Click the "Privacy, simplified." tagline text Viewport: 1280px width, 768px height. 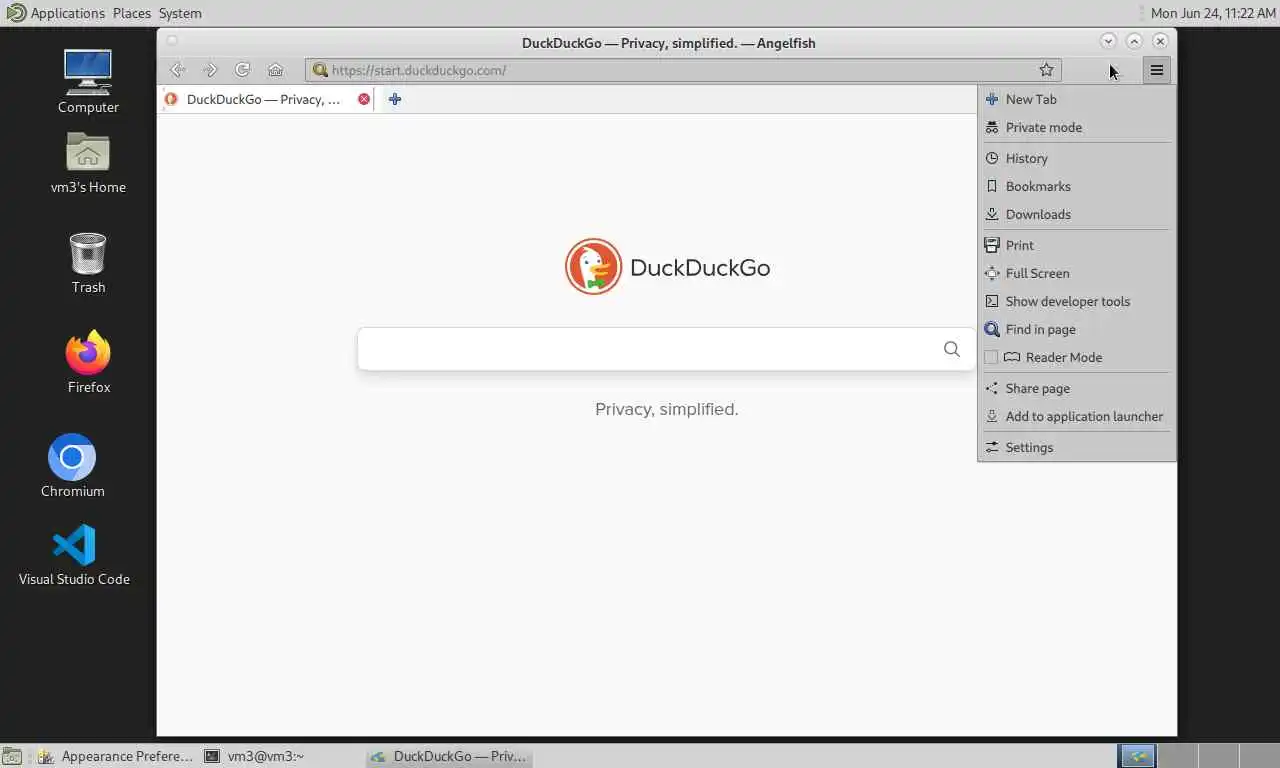click(x=666, y=409)
